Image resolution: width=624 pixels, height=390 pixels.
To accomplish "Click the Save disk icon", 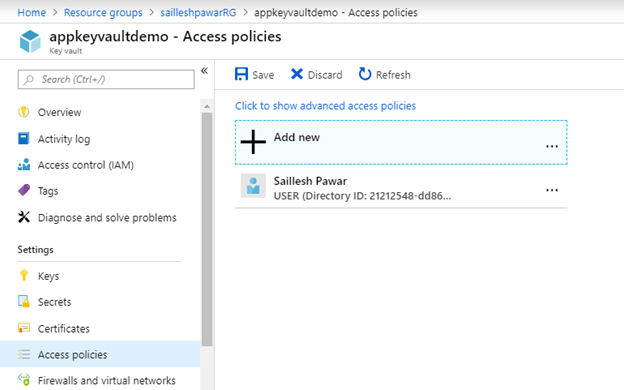I will coord(241,74).
